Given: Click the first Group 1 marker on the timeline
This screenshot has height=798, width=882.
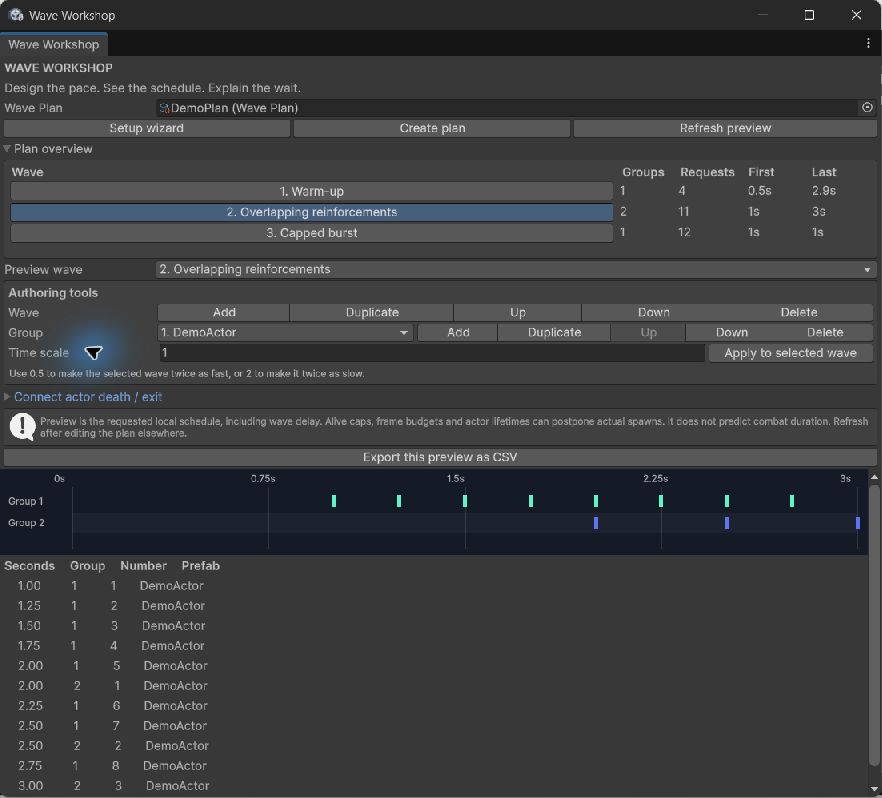Looking at the screenshot, I should pos(334,501).
